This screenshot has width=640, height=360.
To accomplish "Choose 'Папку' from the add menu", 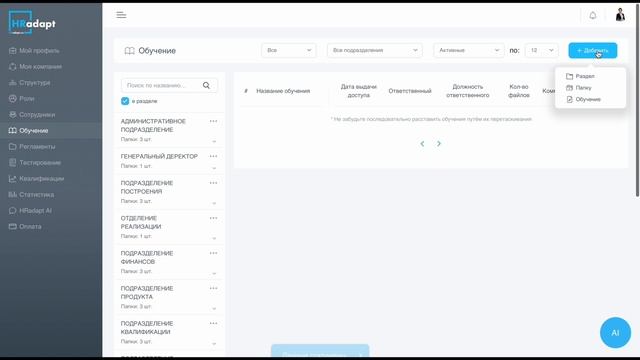I will click(x=579, y=88).
